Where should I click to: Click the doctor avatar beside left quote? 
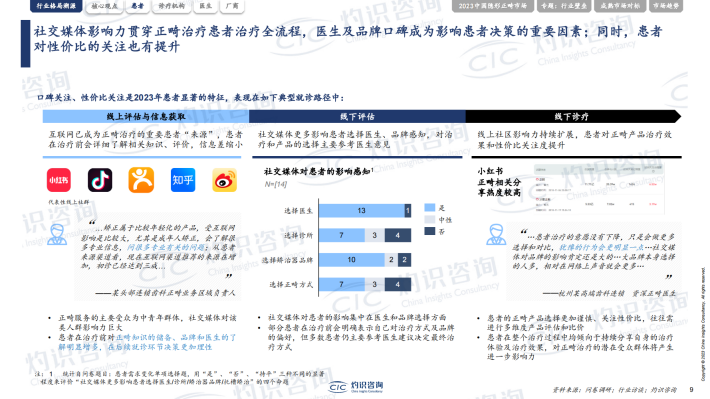coord(57,235)
